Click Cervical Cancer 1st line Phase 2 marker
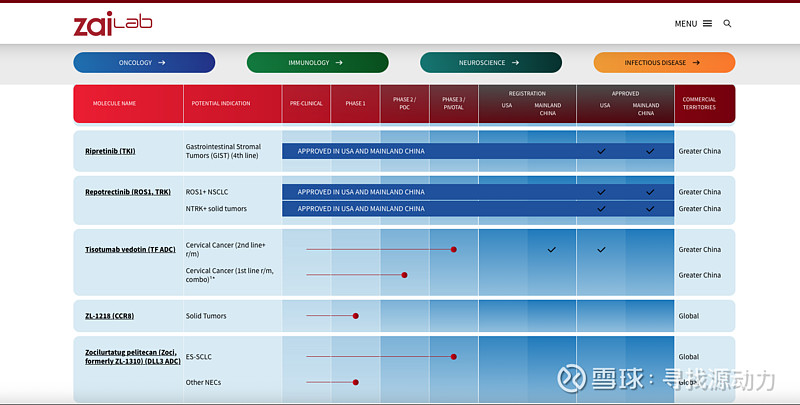This screenshot has height=405, width=800. [404, 275]
